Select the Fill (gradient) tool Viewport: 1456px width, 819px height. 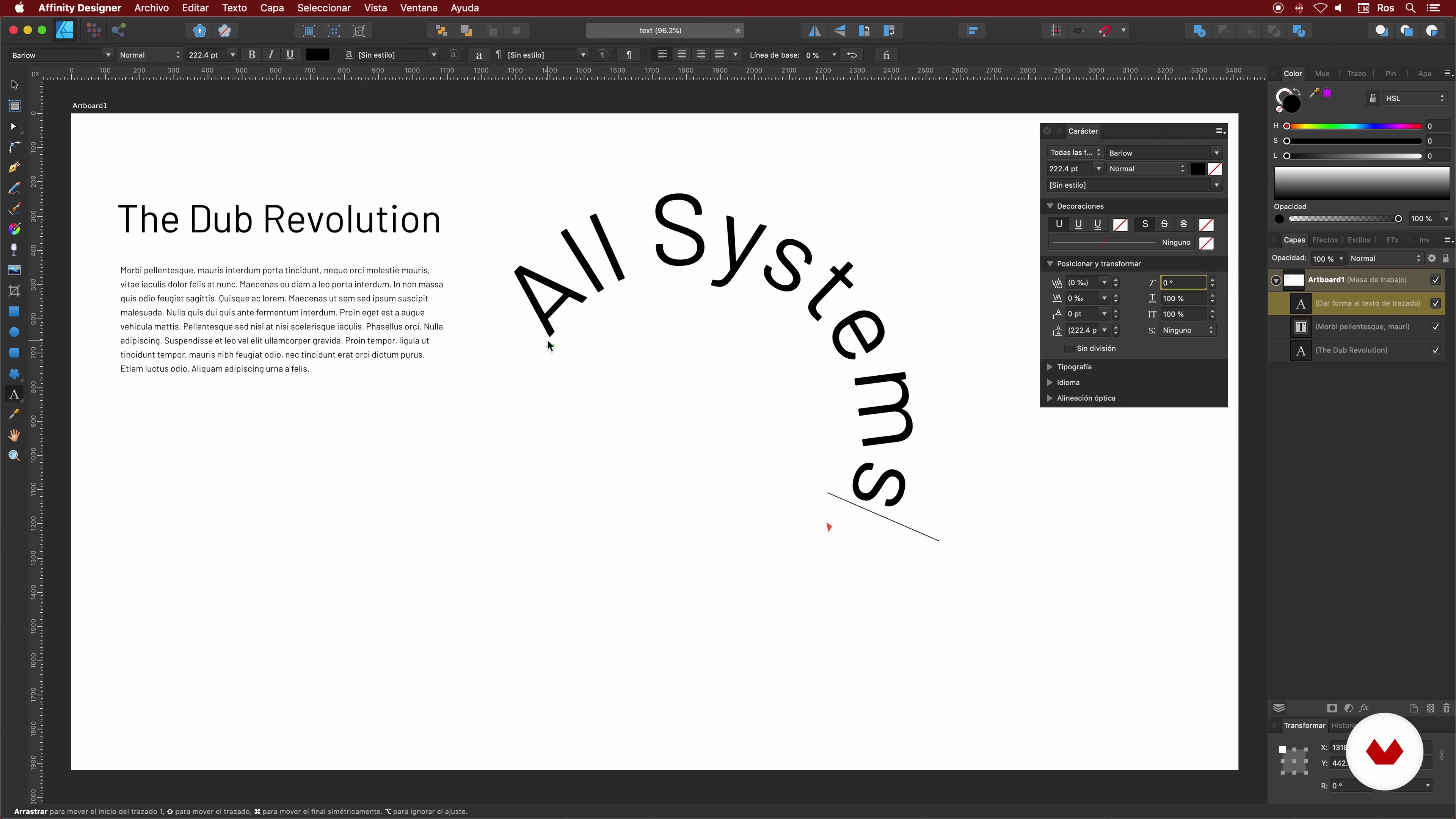pyautogui.click(x=14, y=229)
